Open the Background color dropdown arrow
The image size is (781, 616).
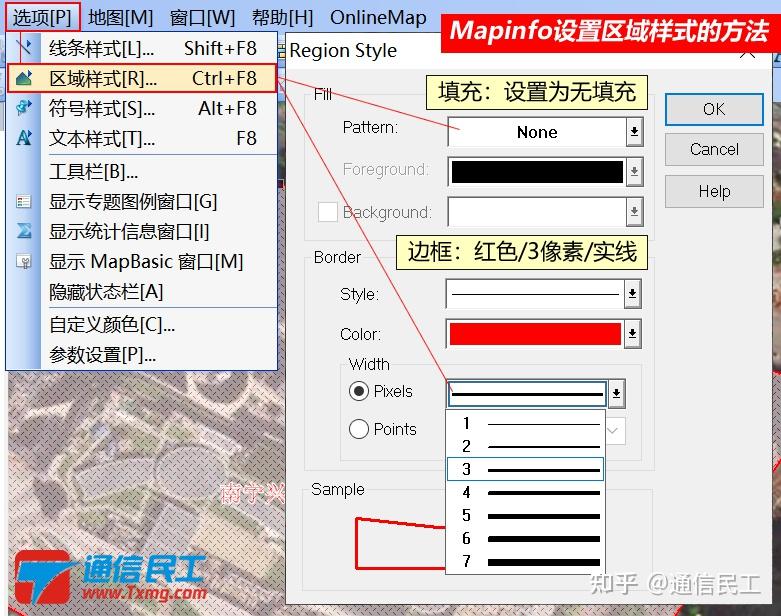pos(634,212)
